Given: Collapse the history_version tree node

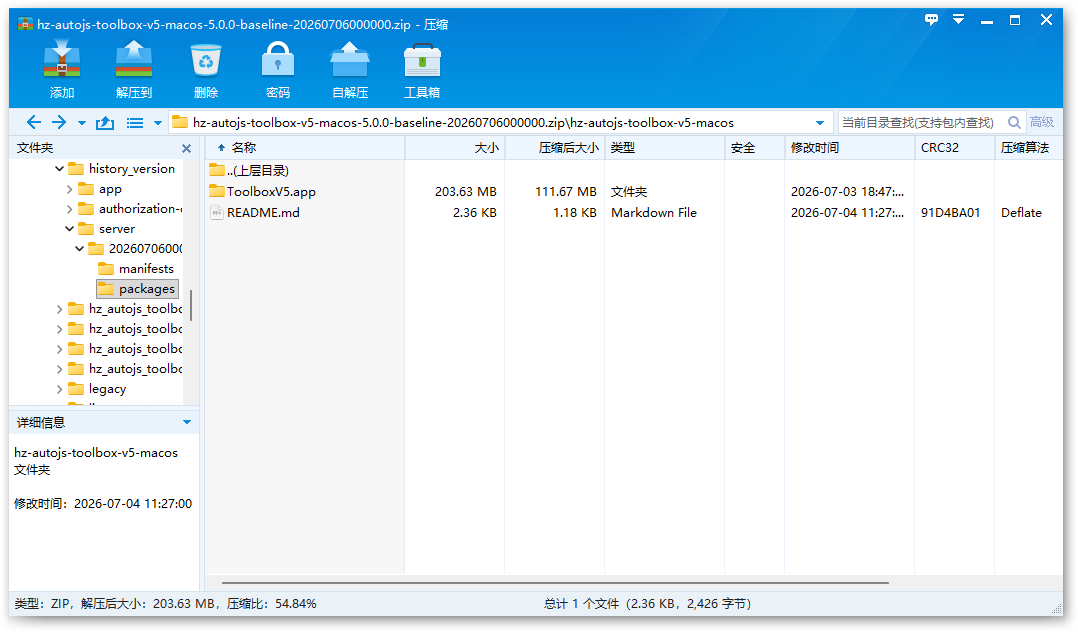Looking at the screenshot, I should tap(59, 168).
